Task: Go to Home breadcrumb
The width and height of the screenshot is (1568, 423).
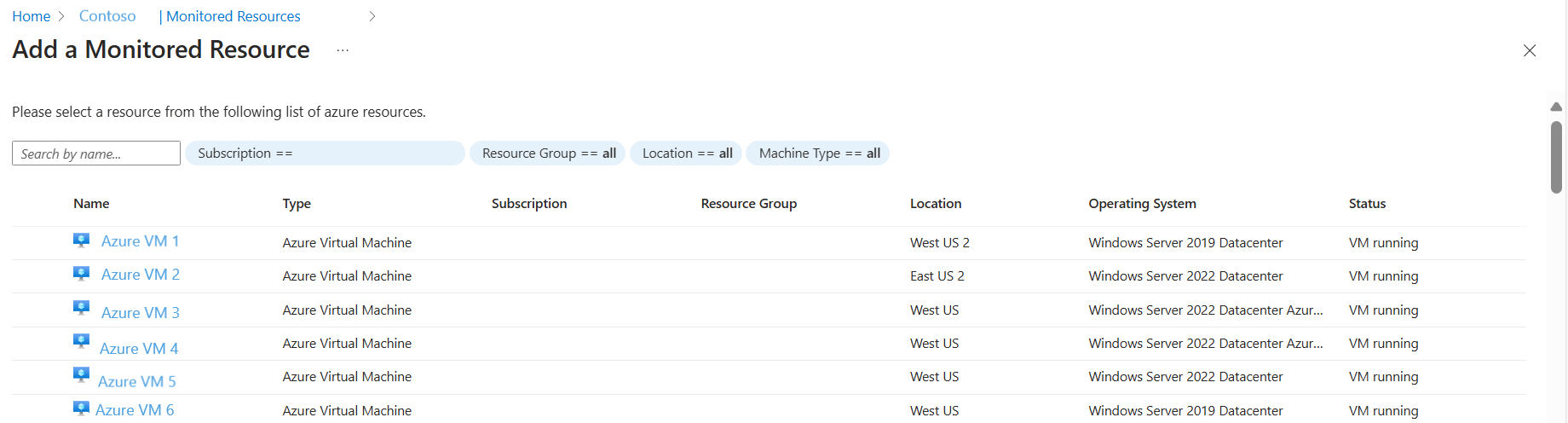Action: pyautogui.click(x=32, y=16)
